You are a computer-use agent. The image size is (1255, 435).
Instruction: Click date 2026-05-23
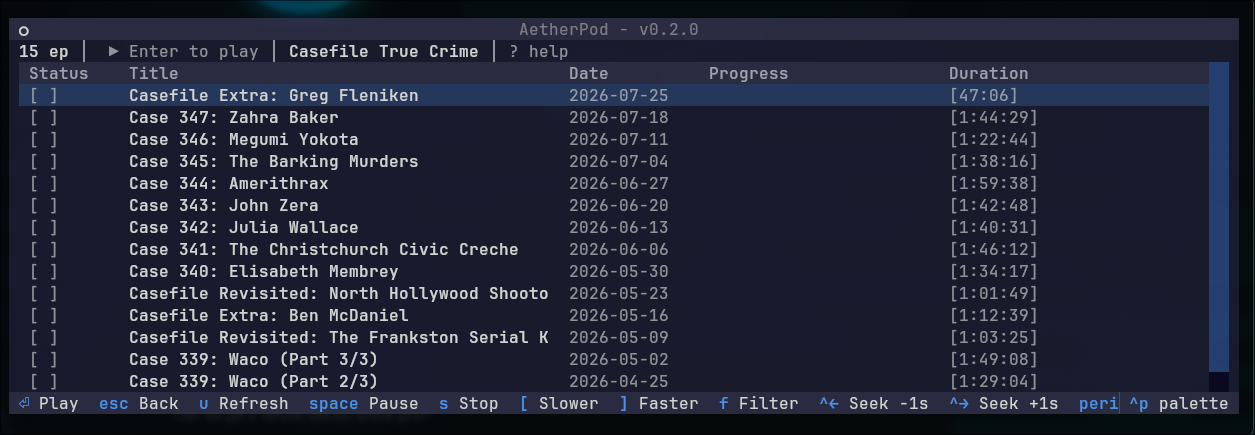point(619,293)
